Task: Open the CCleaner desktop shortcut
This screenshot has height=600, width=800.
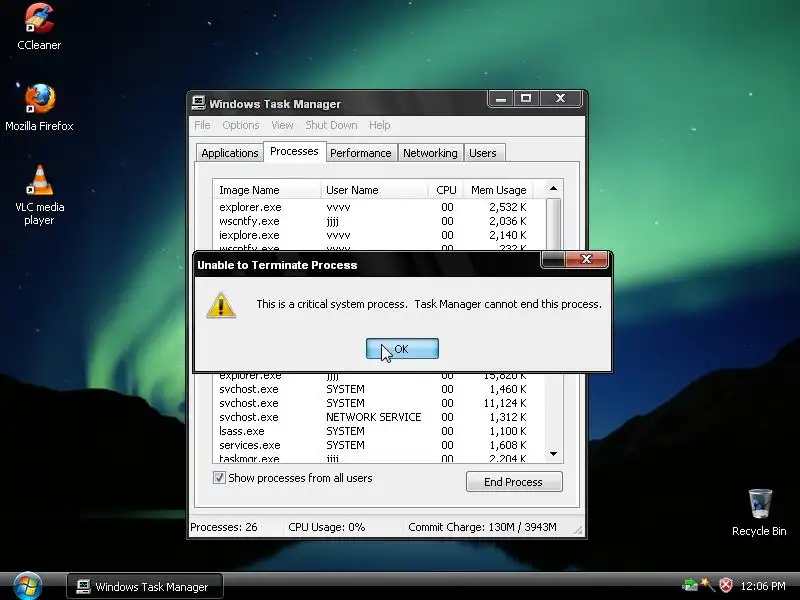Action: coord(39,27)
